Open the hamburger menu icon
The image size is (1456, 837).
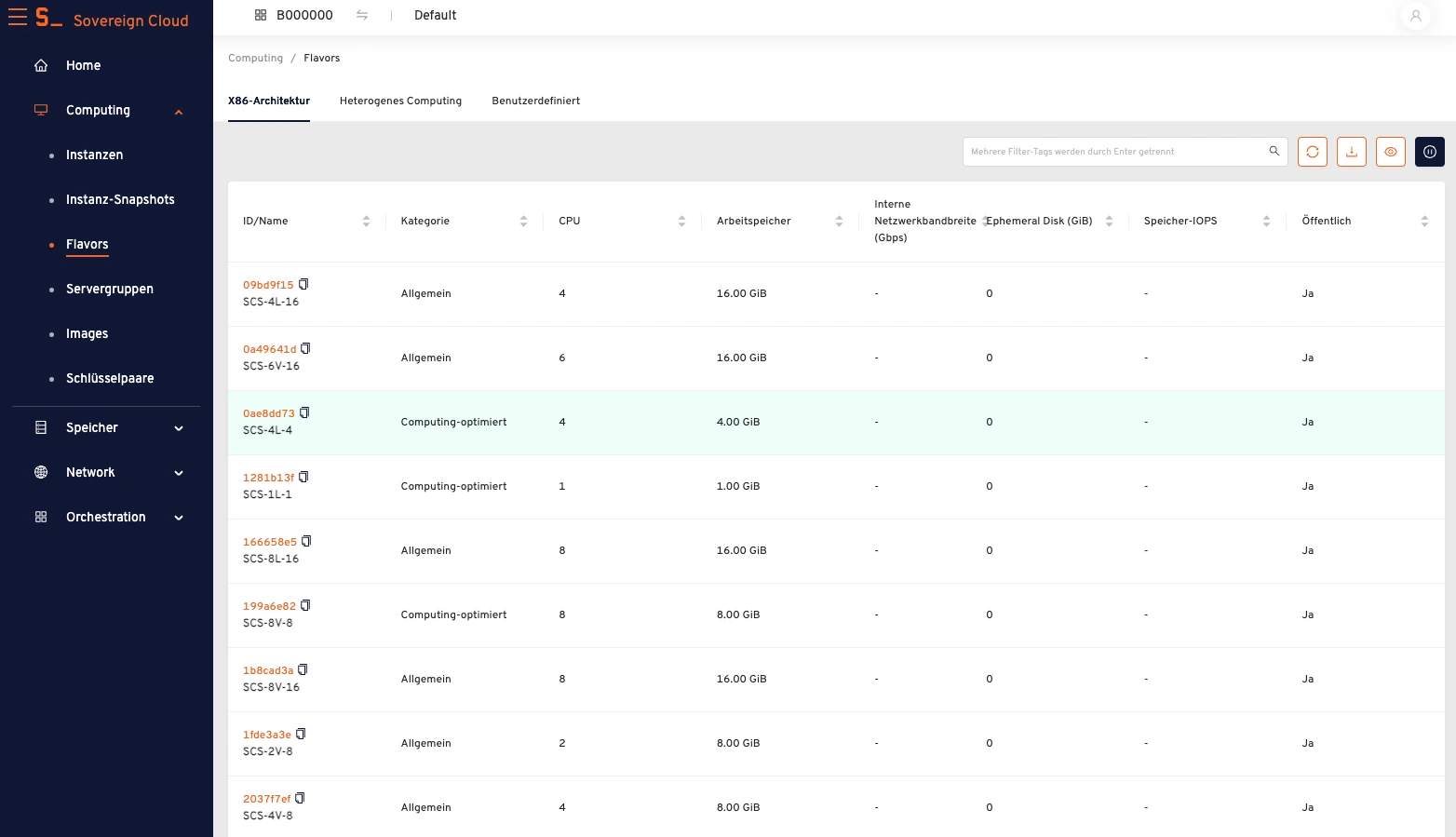tap(18, 17)
